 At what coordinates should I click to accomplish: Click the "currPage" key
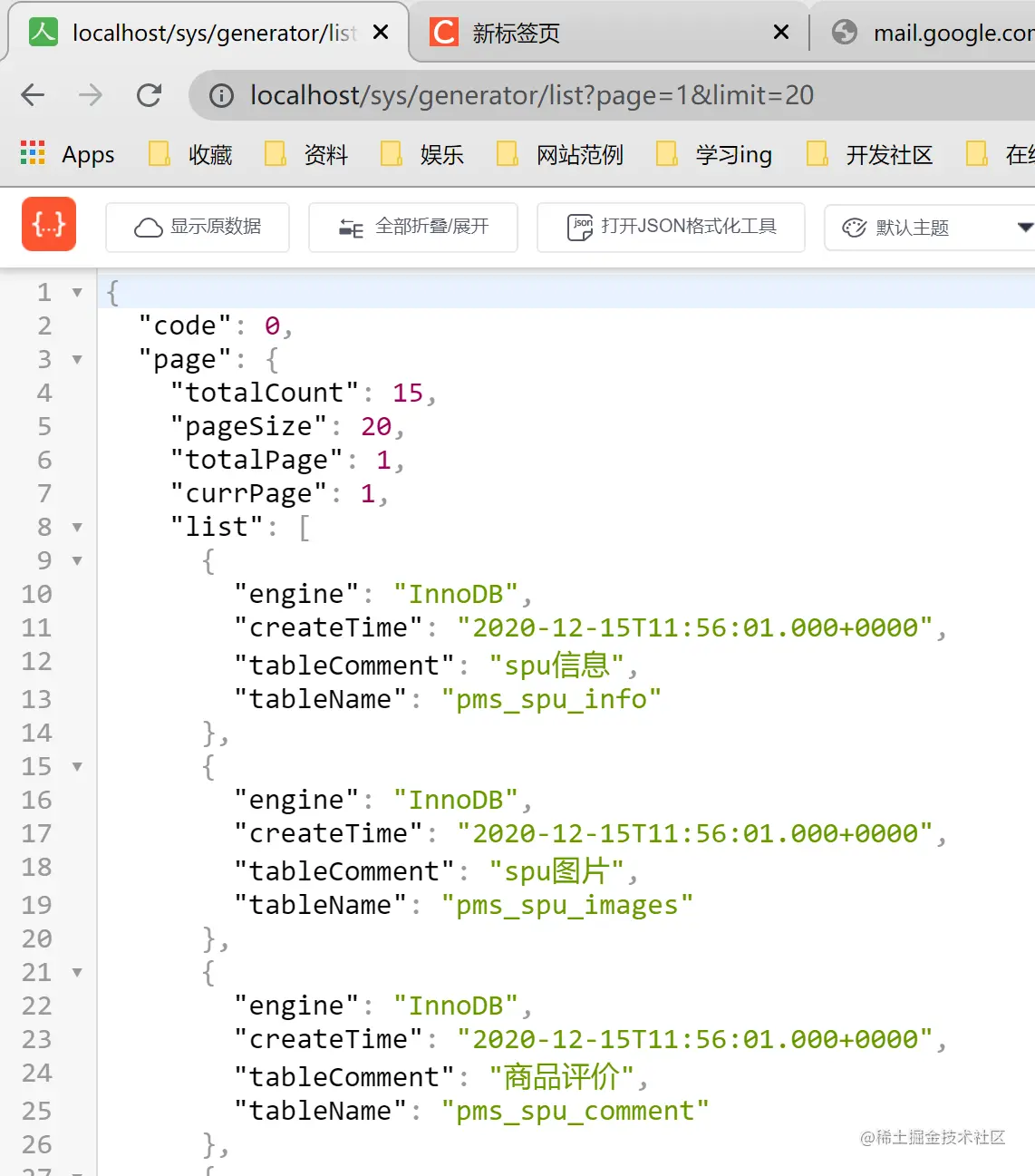(x=249, y=493)
